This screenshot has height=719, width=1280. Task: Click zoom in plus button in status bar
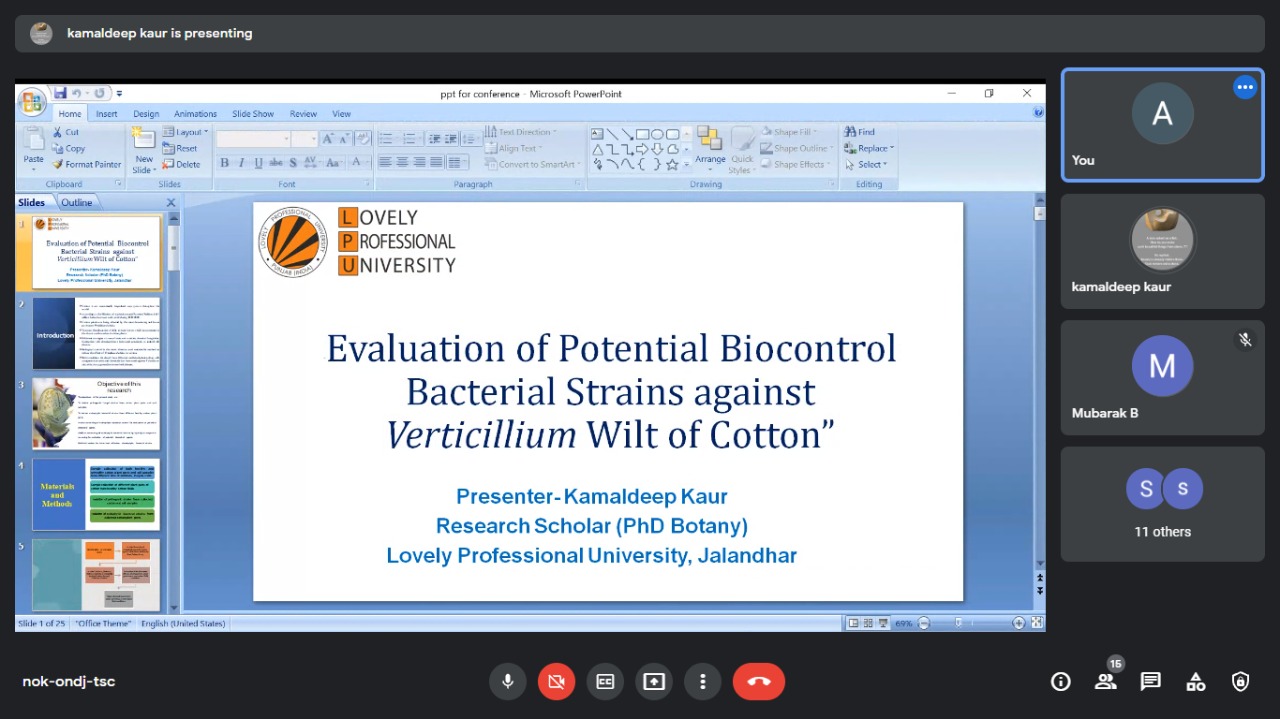coord(1018,623)
